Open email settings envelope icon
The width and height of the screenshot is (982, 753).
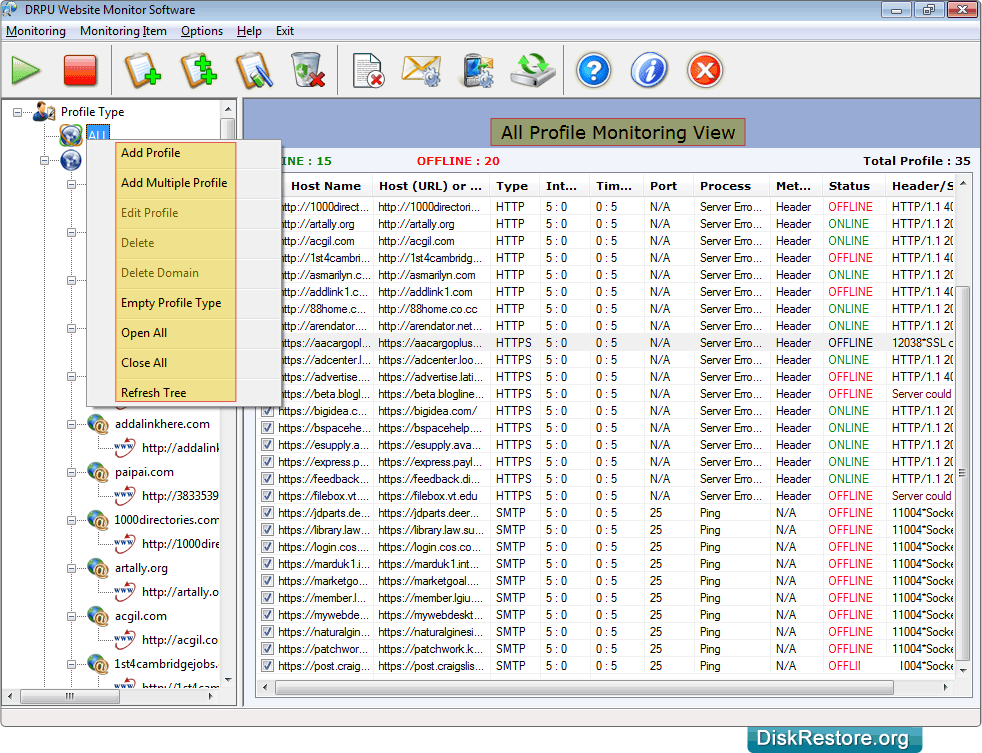point(422,70)
